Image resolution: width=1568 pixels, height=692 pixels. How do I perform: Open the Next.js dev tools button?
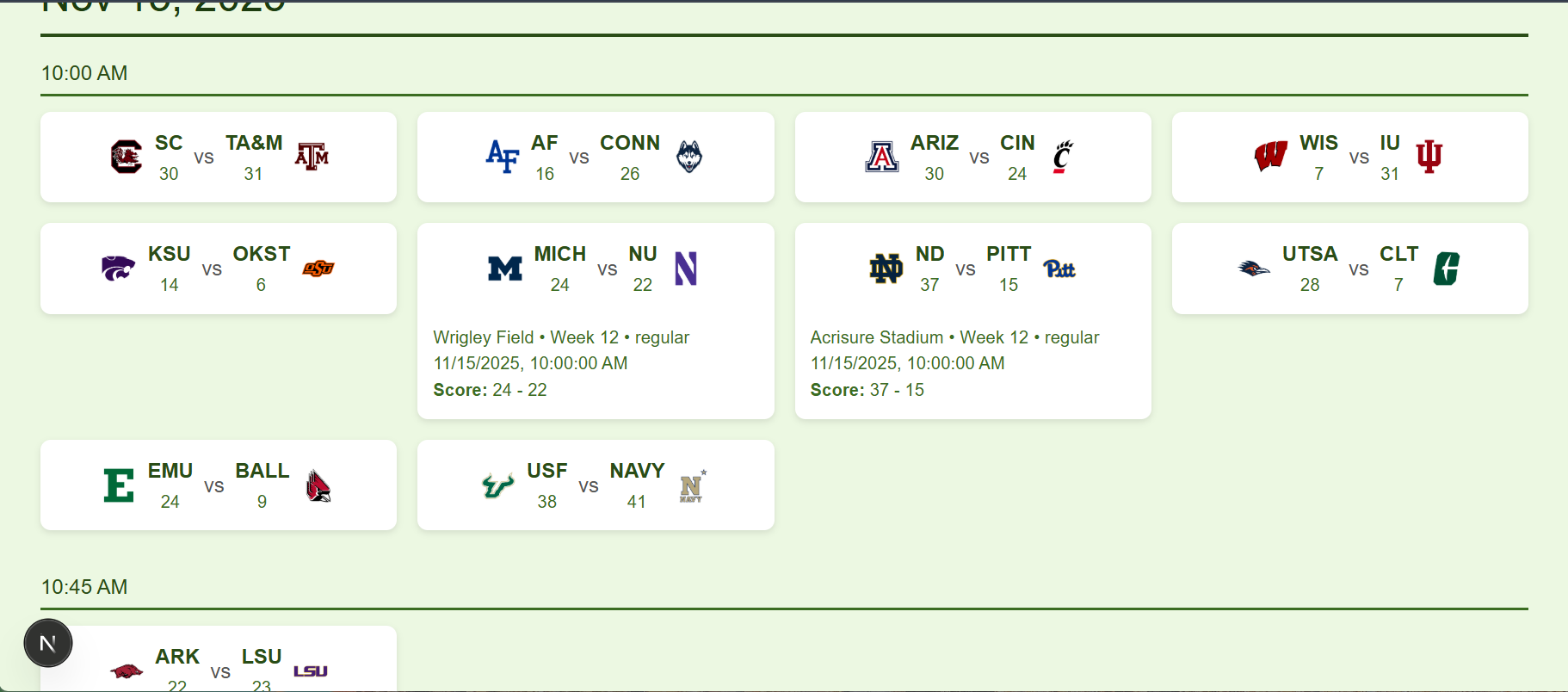tap(48, 643)
